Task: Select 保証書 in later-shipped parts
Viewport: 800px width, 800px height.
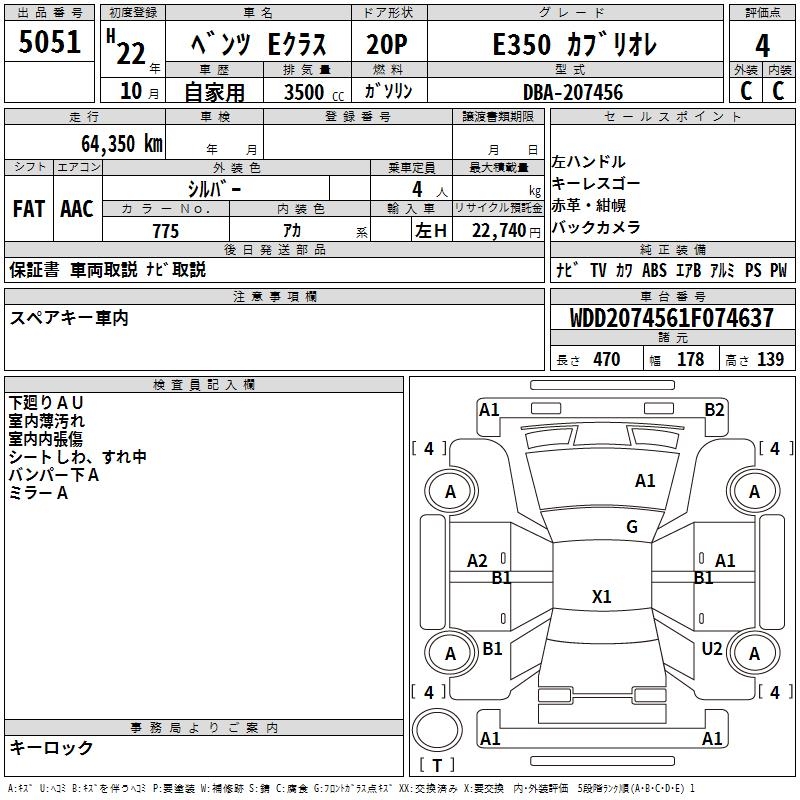Action: [x=34, y=269]
